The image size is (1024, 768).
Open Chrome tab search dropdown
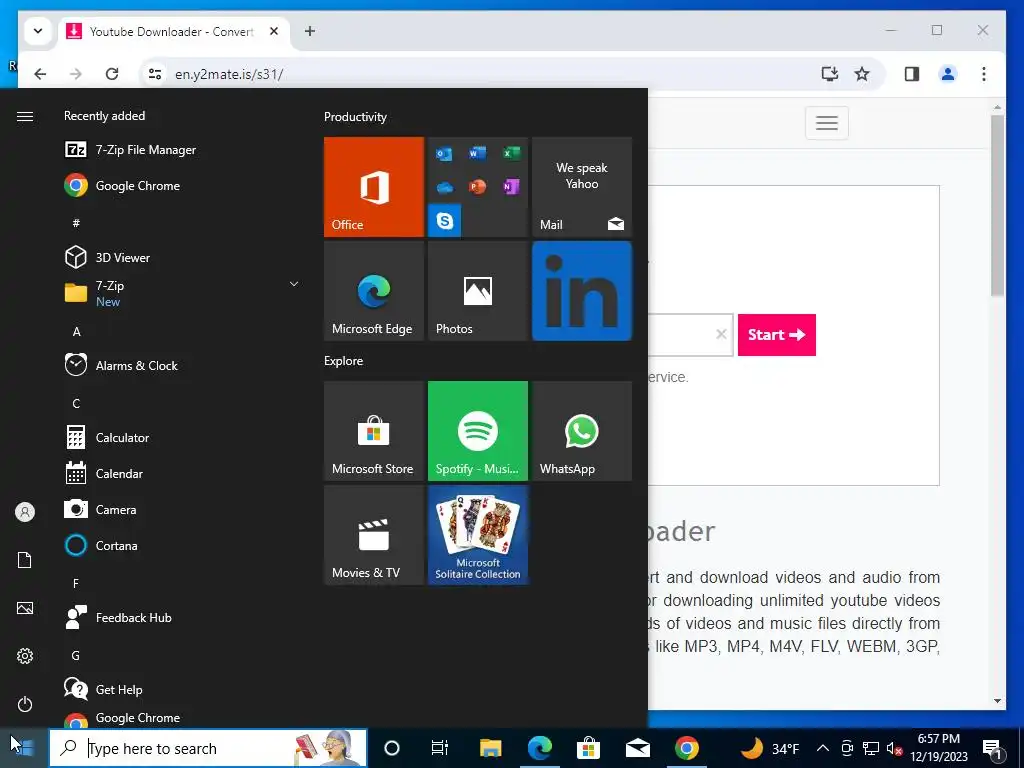click(x=38, y=31)
